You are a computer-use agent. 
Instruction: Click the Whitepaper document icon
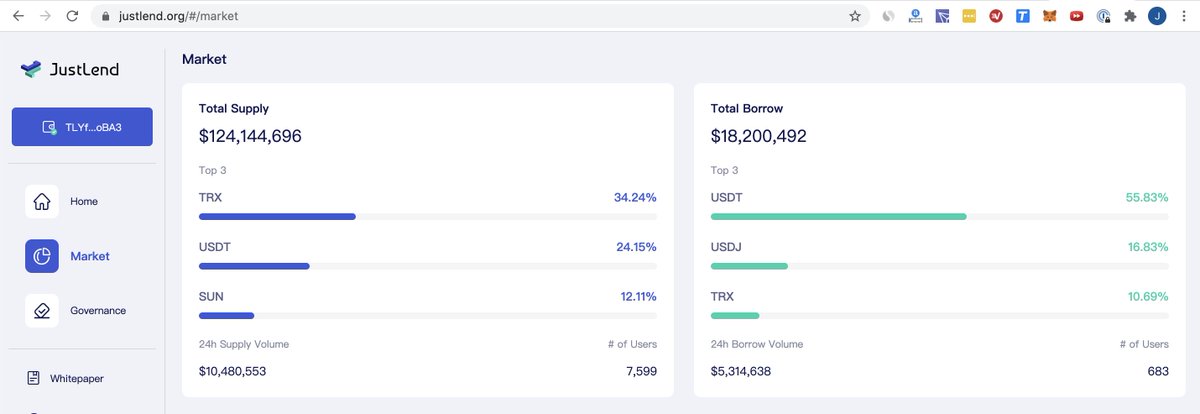click(x=33, y=379)
